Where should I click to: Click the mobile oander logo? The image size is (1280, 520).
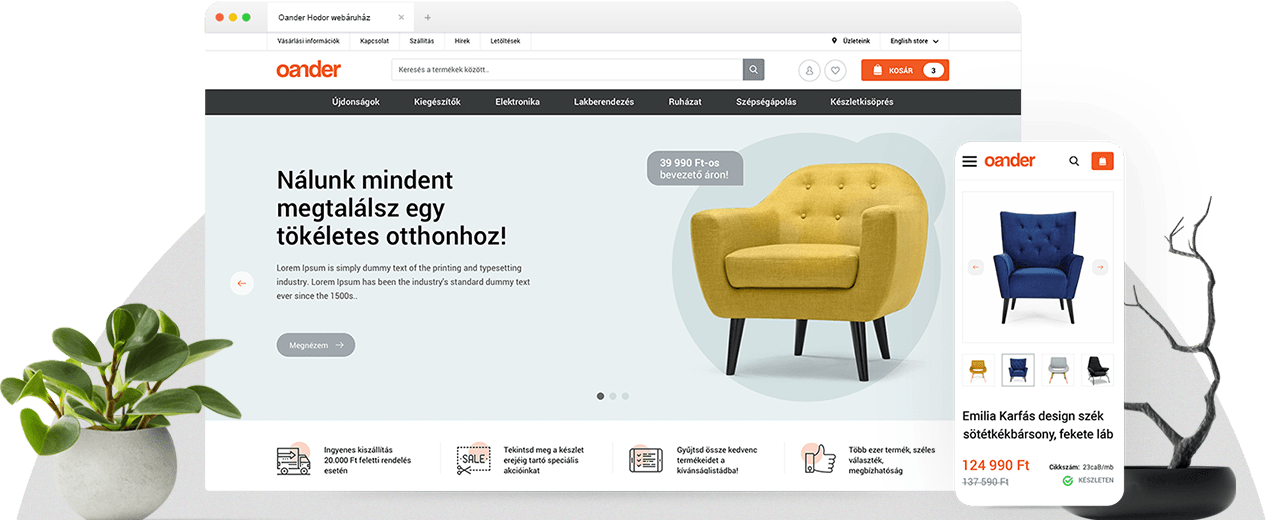pyautogui.click(x=1010, y=160)
